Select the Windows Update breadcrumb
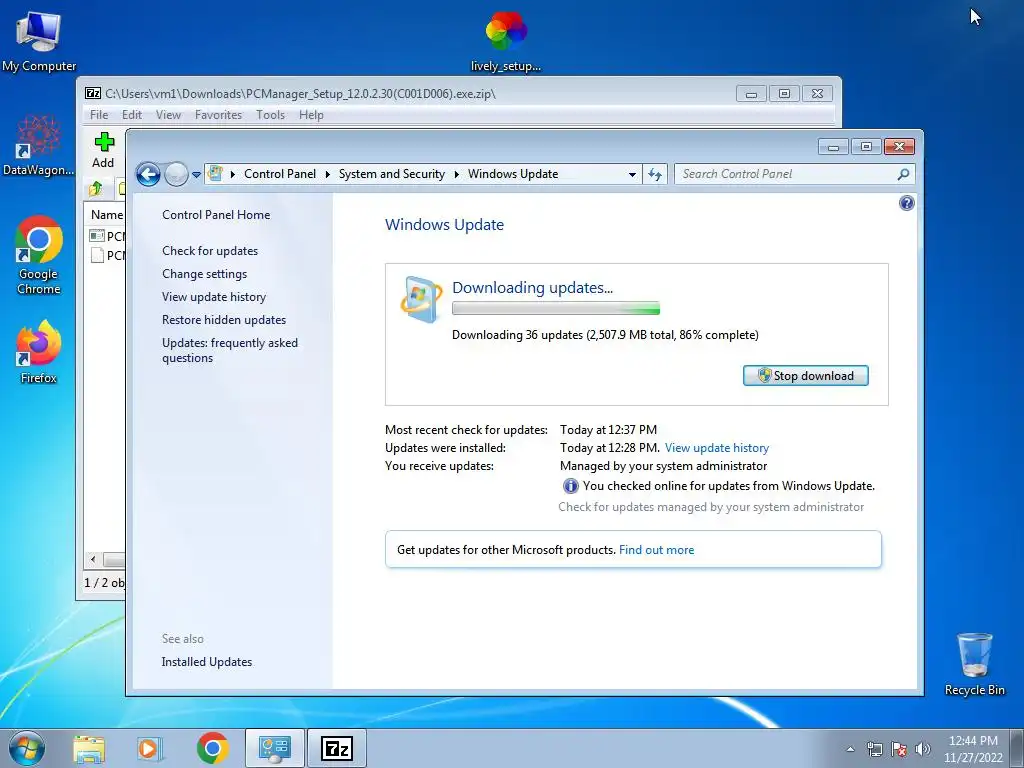The image size is (1024, 768). click(x=513, y=174)
